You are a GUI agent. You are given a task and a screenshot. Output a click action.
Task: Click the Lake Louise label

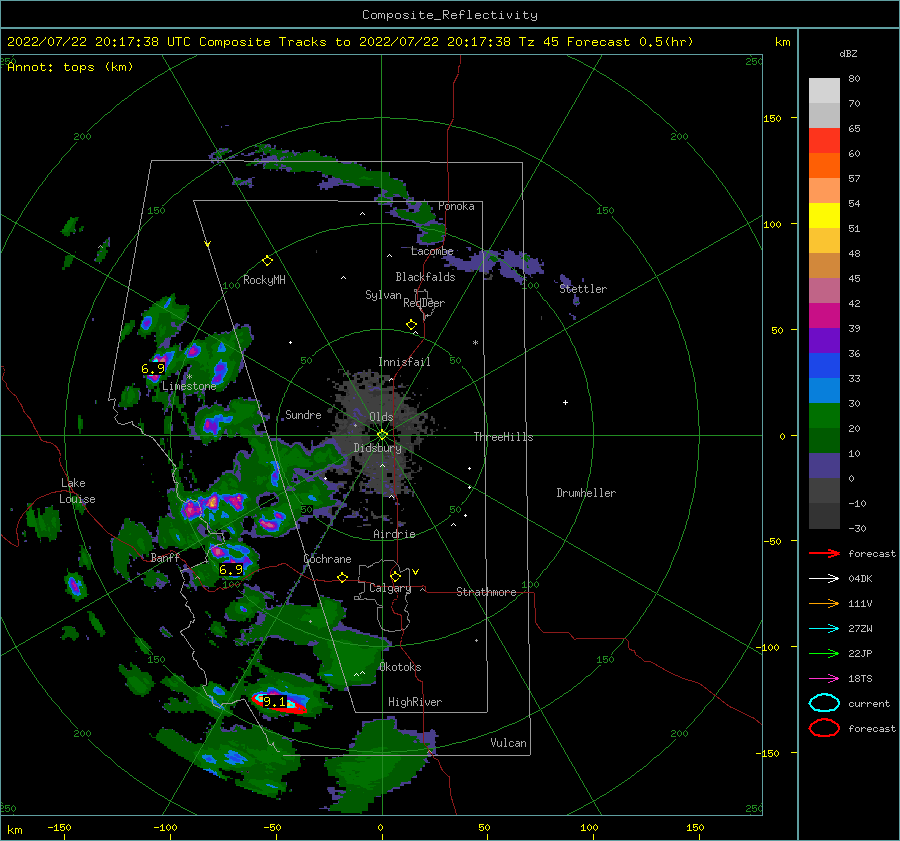[x=77, y=491]
